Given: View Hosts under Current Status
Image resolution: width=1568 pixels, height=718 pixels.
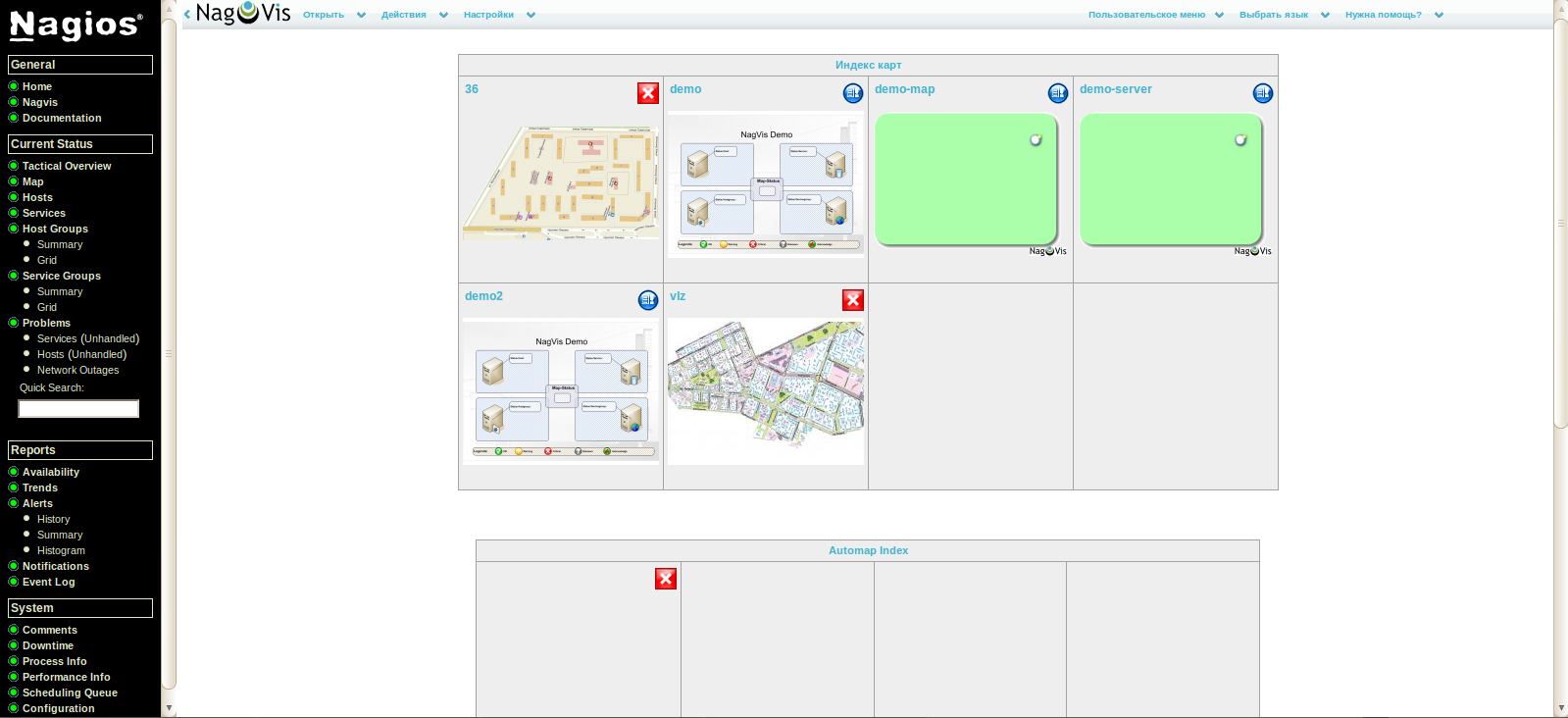Looking at the screenshot, I should tap(38, 197).
